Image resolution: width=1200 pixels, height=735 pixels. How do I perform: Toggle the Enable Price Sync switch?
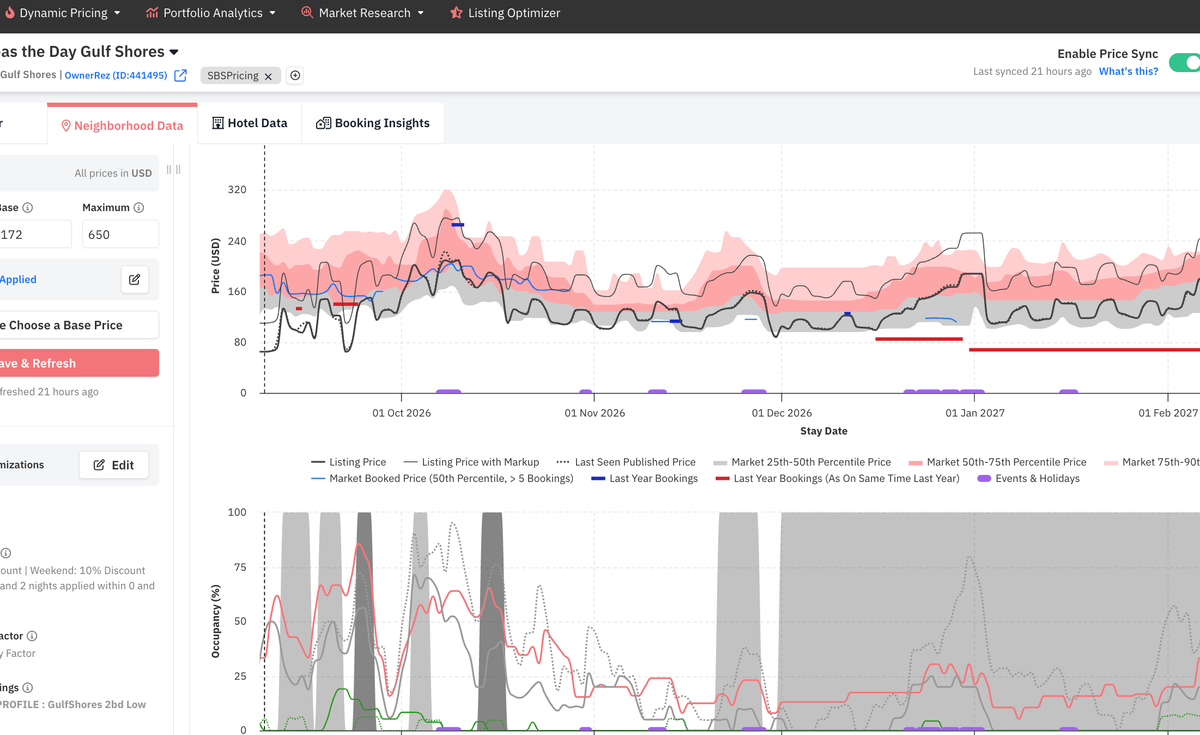(x=1186, y=62)
